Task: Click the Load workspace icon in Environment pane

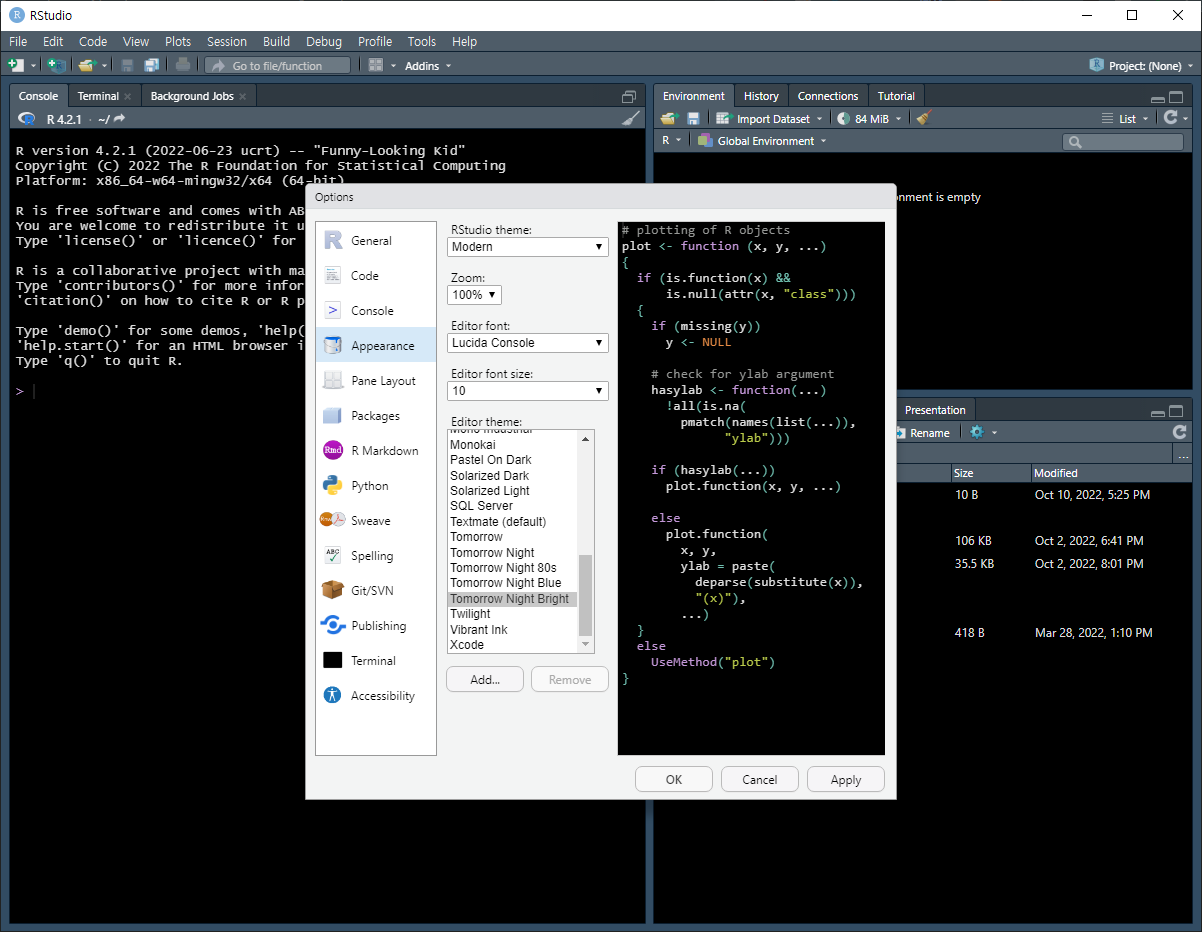Action: tap(669, 118)
